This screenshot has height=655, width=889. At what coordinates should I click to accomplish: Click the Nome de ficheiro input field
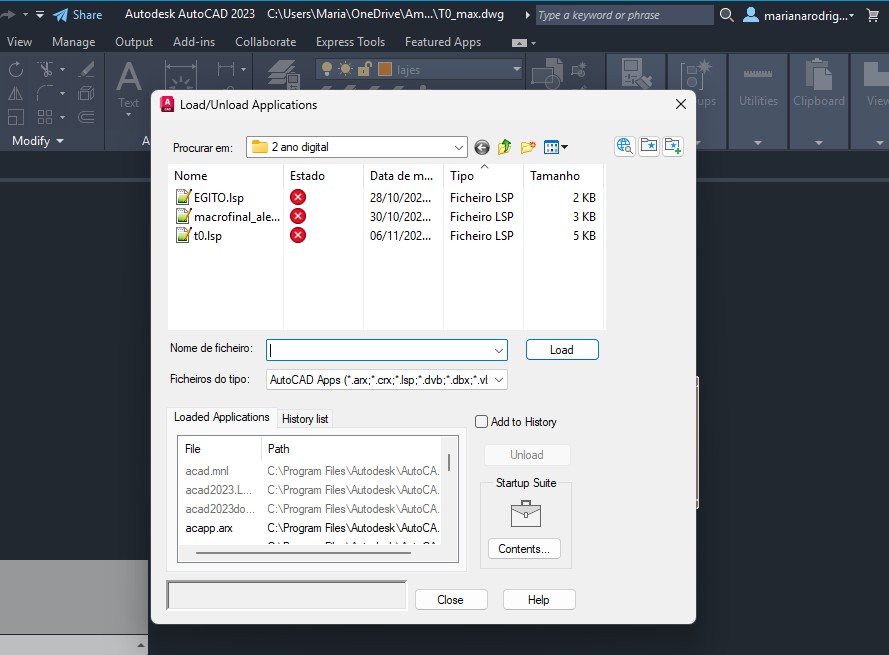380,350
